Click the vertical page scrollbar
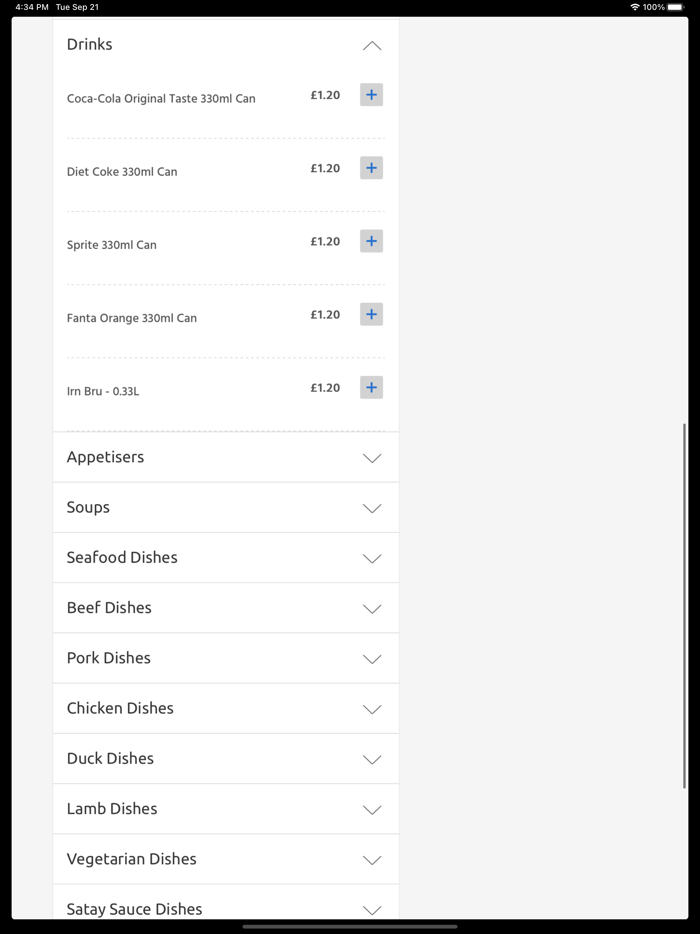The height and width of the screenshot is (934, 700). coord(684,605)
